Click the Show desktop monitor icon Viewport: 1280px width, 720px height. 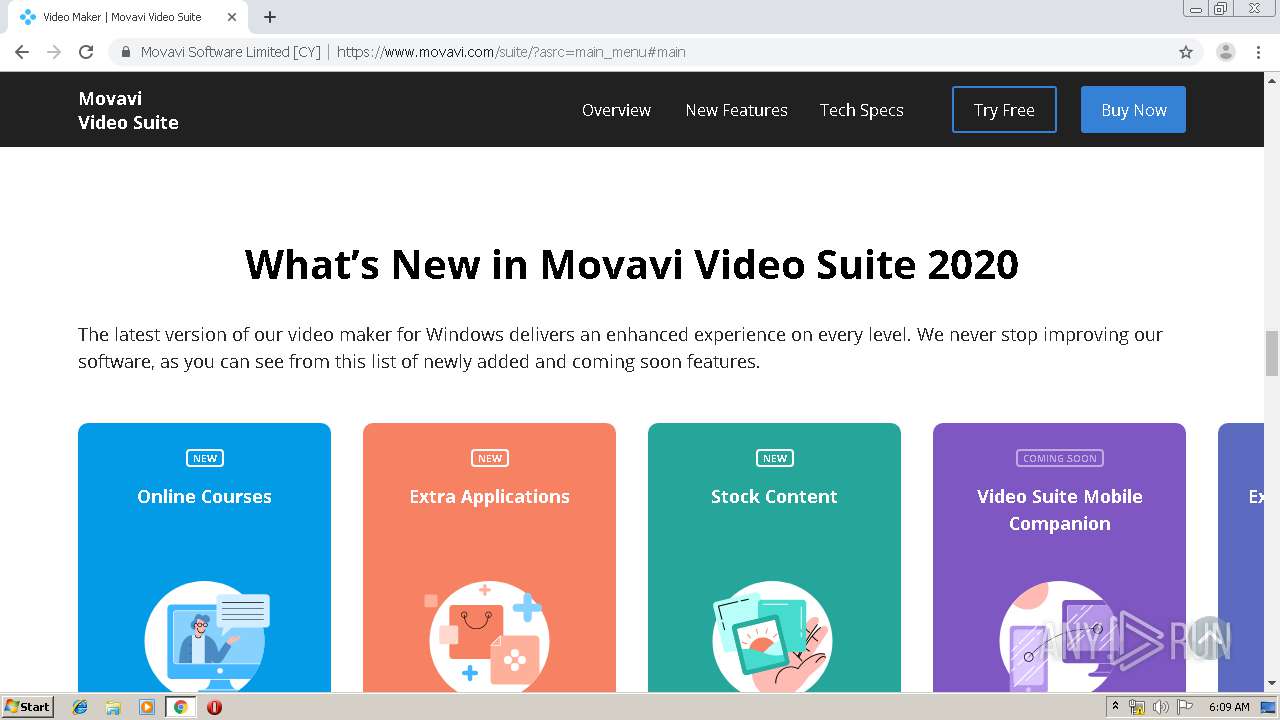pyautogui.click(x=1267, y=707)
